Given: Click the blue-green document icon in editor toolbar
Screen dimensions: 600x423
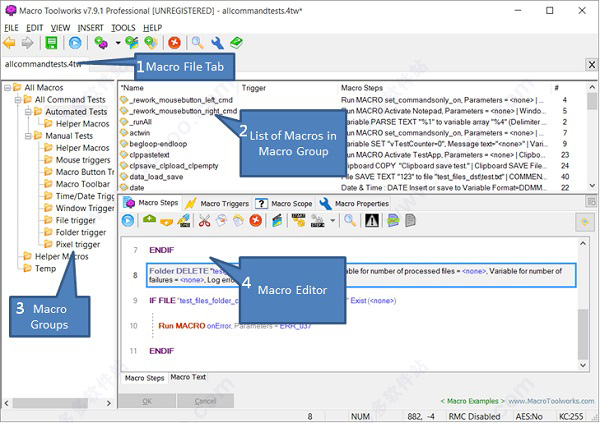Looking at the screenshot, I should pos(393,221).
